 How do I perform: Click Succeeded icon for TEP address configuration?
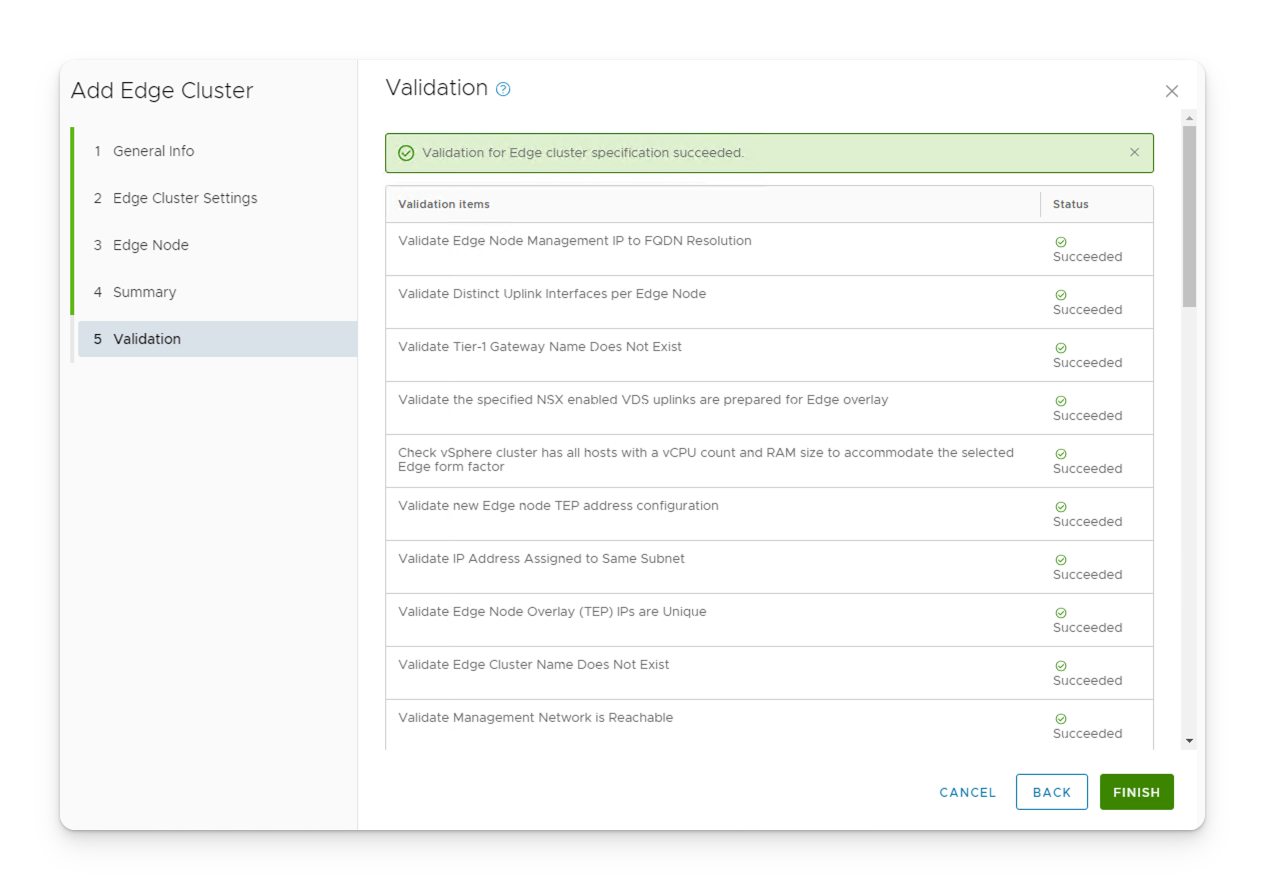click(x=1059, y=505)
